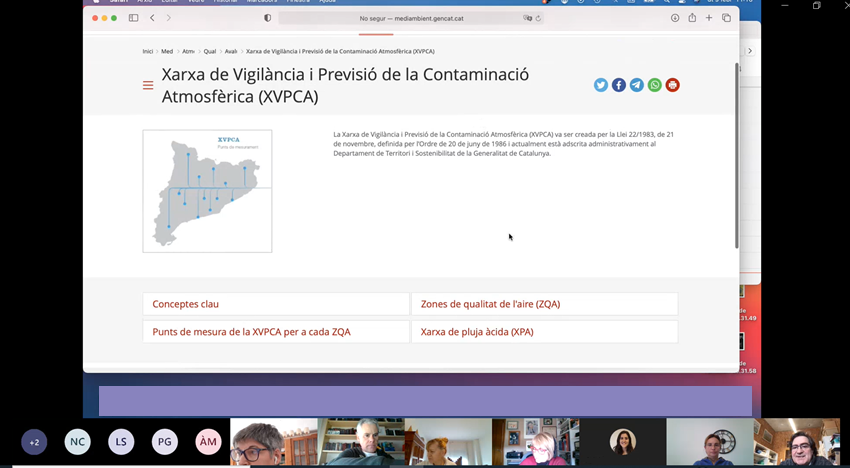
Task: Select the LS participant avatar
Action: click(121, 442)
